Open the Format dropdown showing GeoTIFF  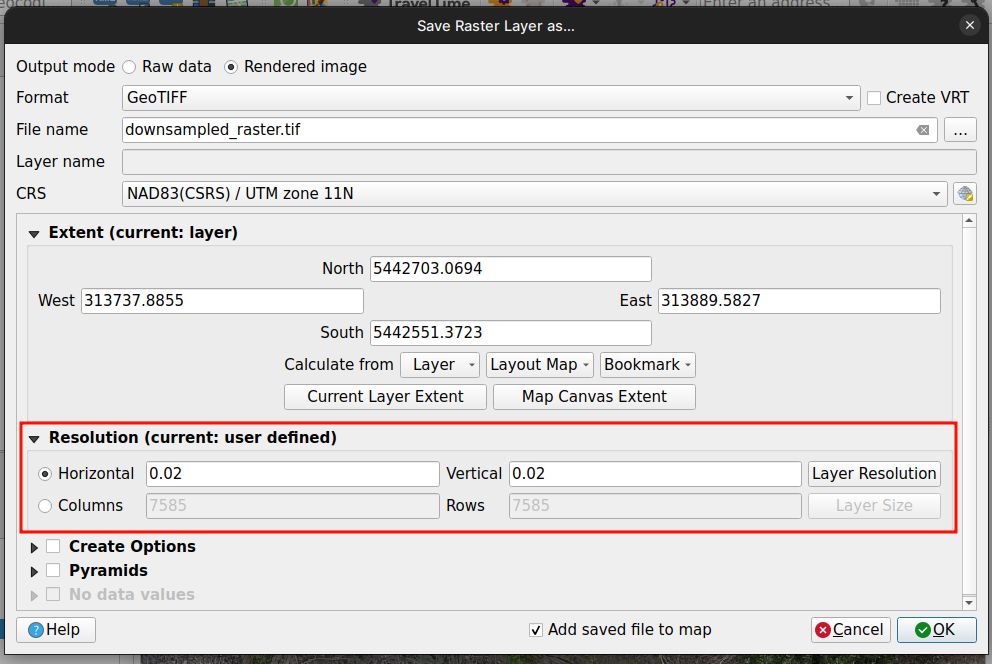point(490,98)
